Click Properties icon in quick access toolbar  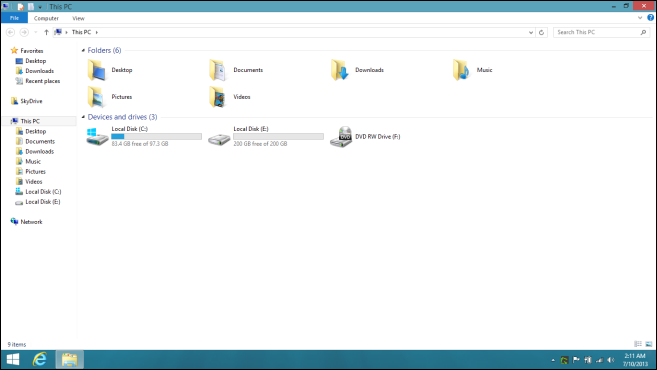(21, 7)
